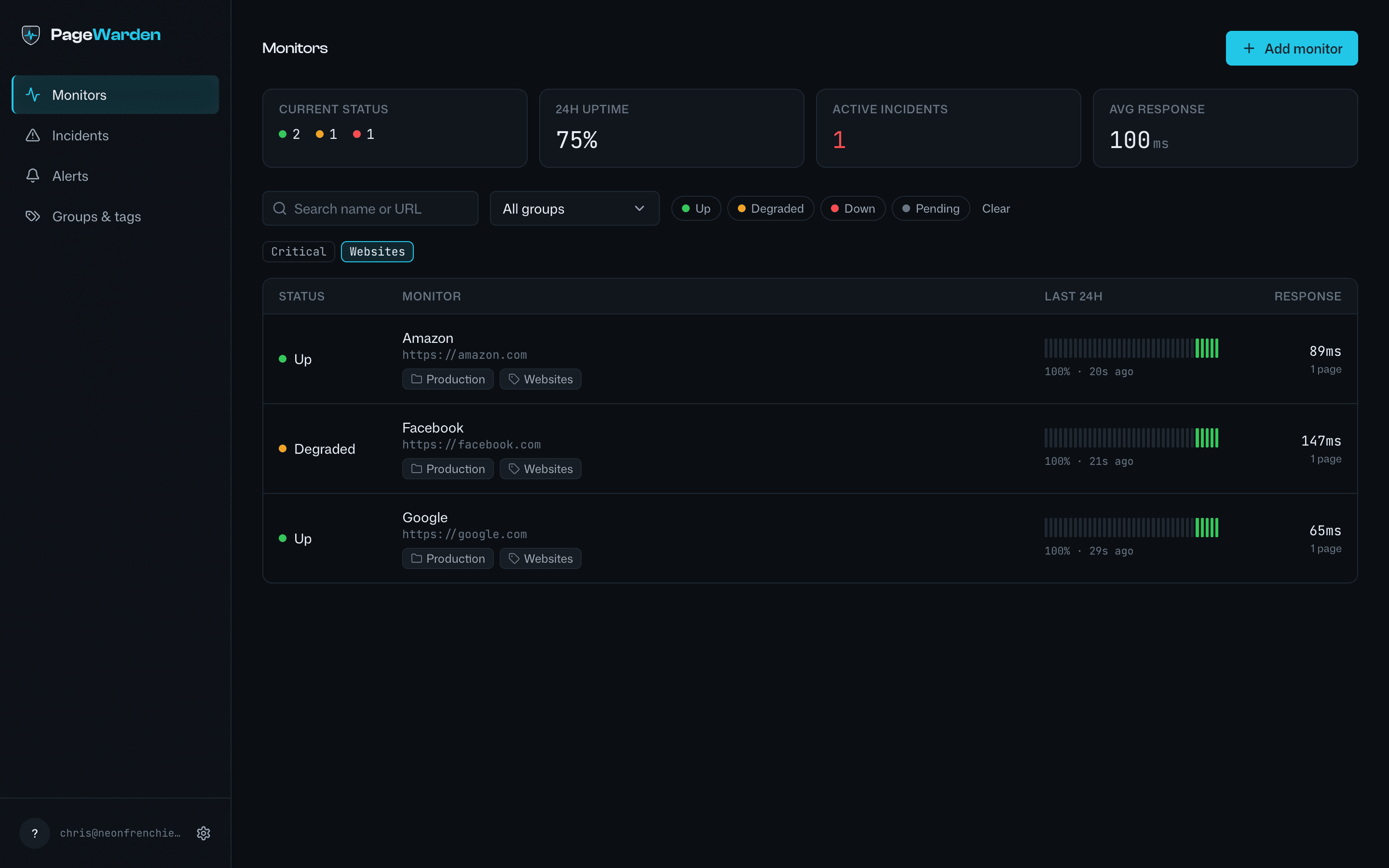Screen dimensions: 1389x868
Task: Open the All groups dropdown
Action: pyautogui.click(x=574, y=208)
